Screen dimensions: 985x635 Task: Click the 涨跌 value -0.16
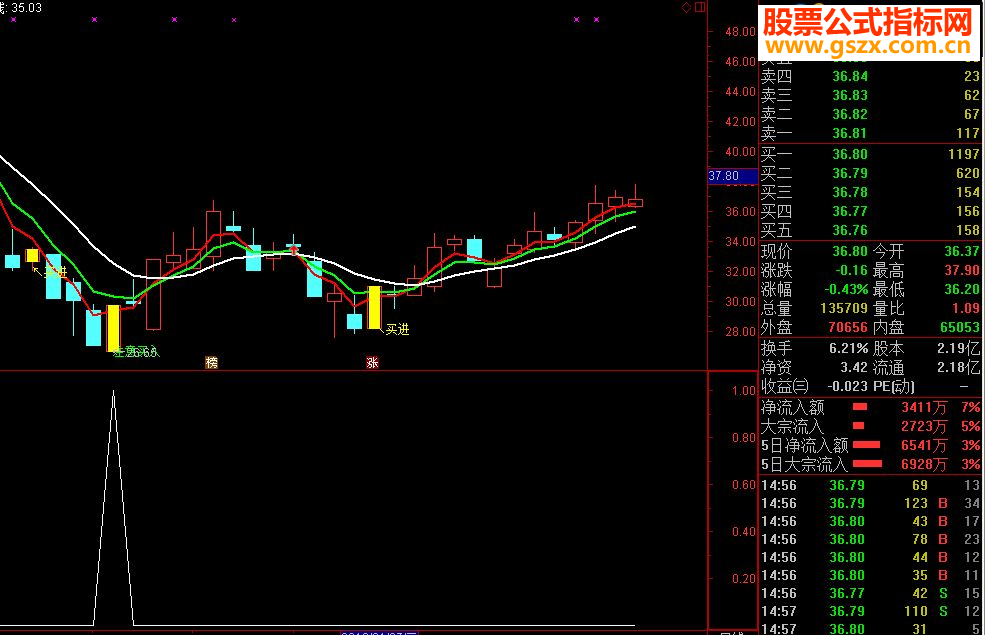[851, 270]
